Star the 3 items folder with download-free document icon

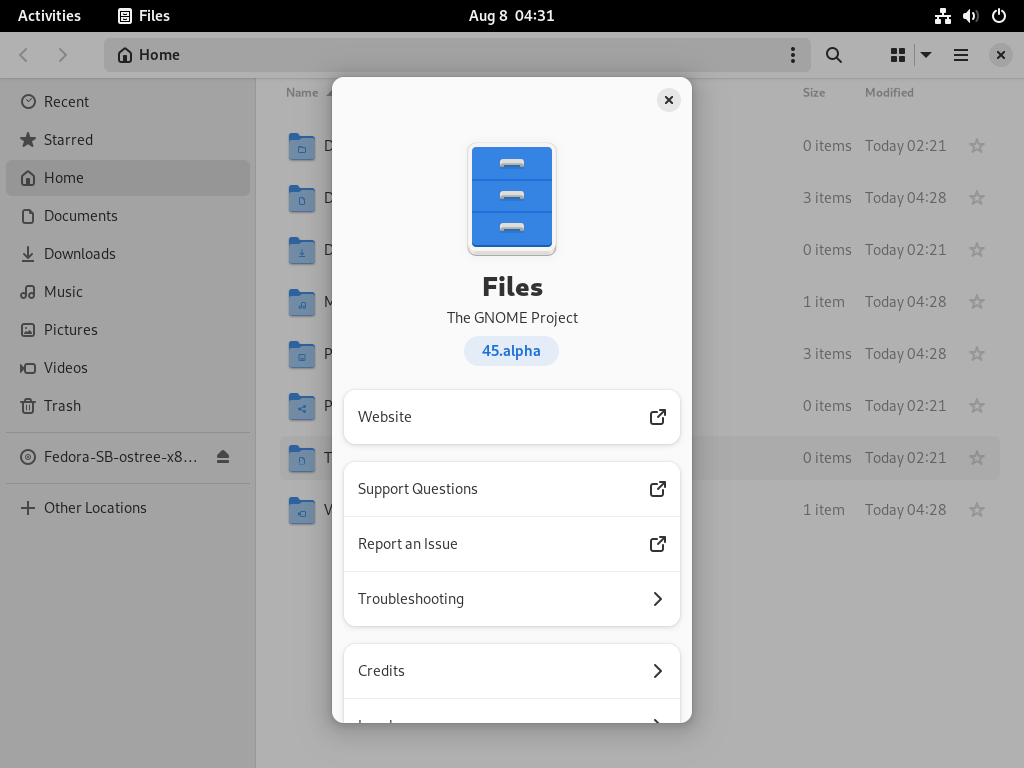(977, 198)
